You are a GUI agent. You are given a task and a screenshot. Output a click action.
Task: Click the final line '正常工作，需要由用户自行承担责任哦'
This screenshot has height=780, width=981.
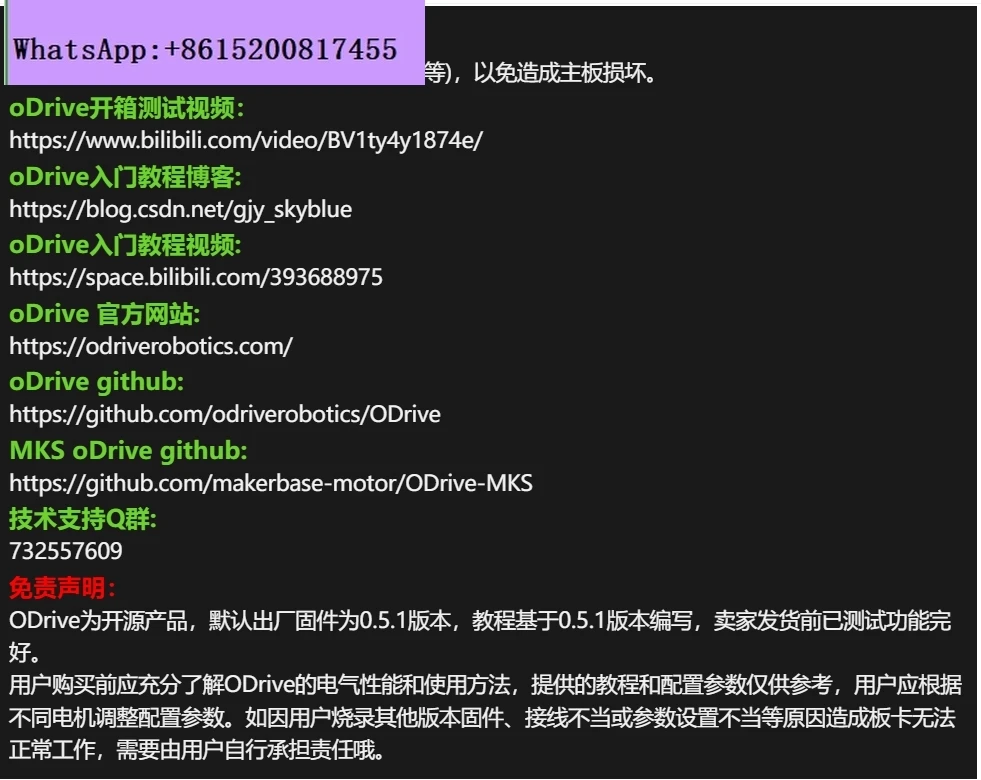coord(197,749)
